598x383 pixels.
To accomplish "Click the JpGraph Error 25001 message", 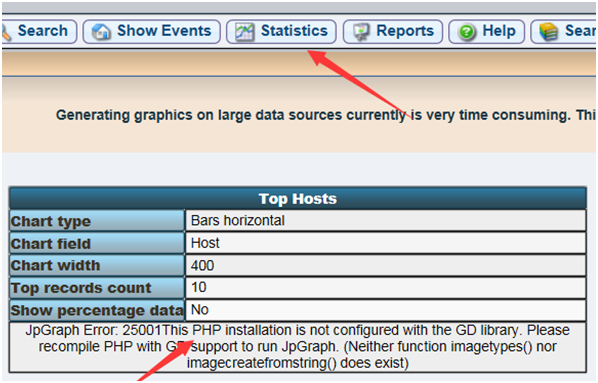I will (x=298, y=347).
